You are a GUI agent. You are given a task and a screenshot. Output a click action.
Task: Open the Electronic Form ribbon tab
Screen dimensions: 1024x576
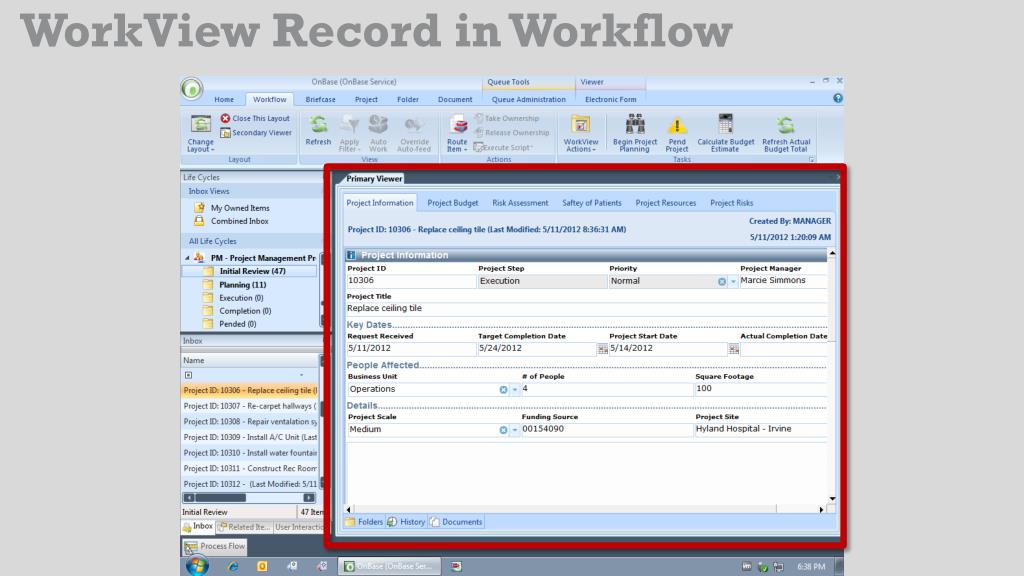tap(610, 99)
